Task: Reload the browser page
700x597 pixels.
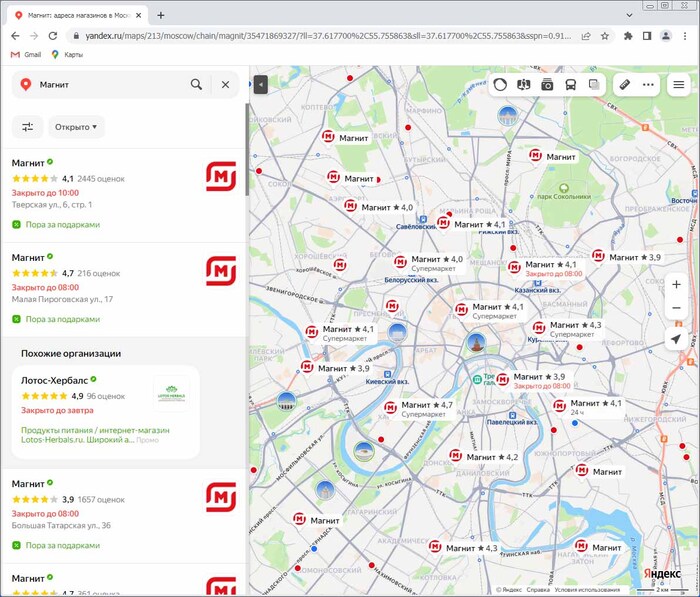Action: (x=53, y=36)
